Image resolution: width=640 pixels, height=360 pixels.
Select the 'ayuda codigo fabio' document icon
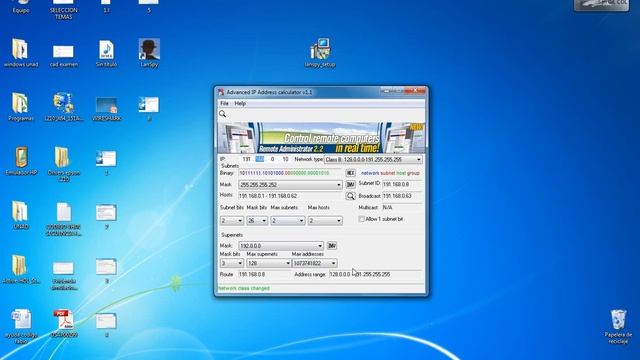tap(21, 327)
